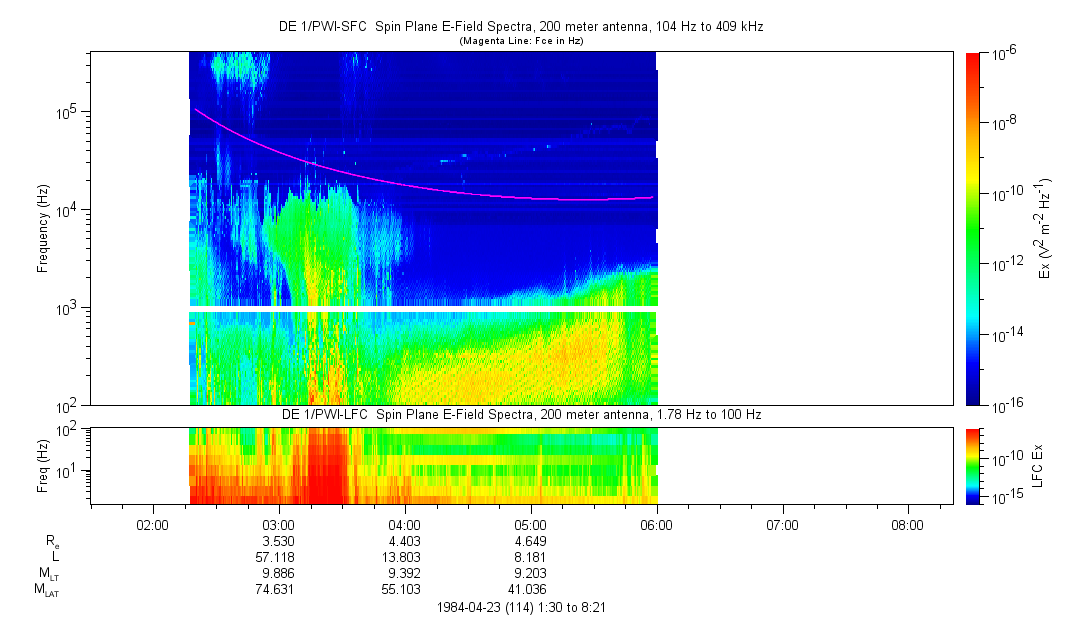This screenshot has width=1083, height=620.
Task: Click the upper Ex color scale bar
Action: (x=973, y=228)
